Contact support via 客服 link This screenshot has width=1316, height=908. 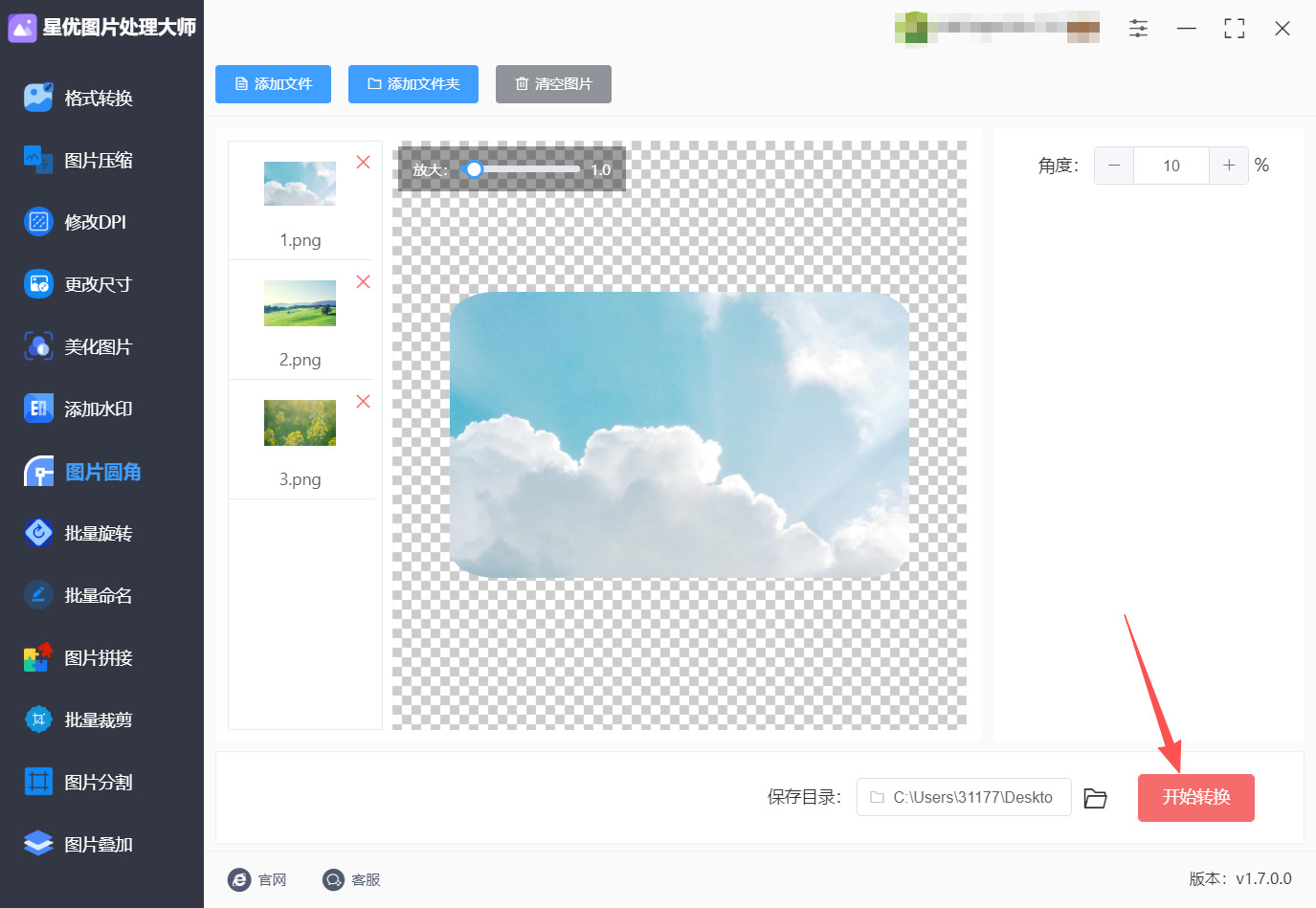[x=351, y=879]
